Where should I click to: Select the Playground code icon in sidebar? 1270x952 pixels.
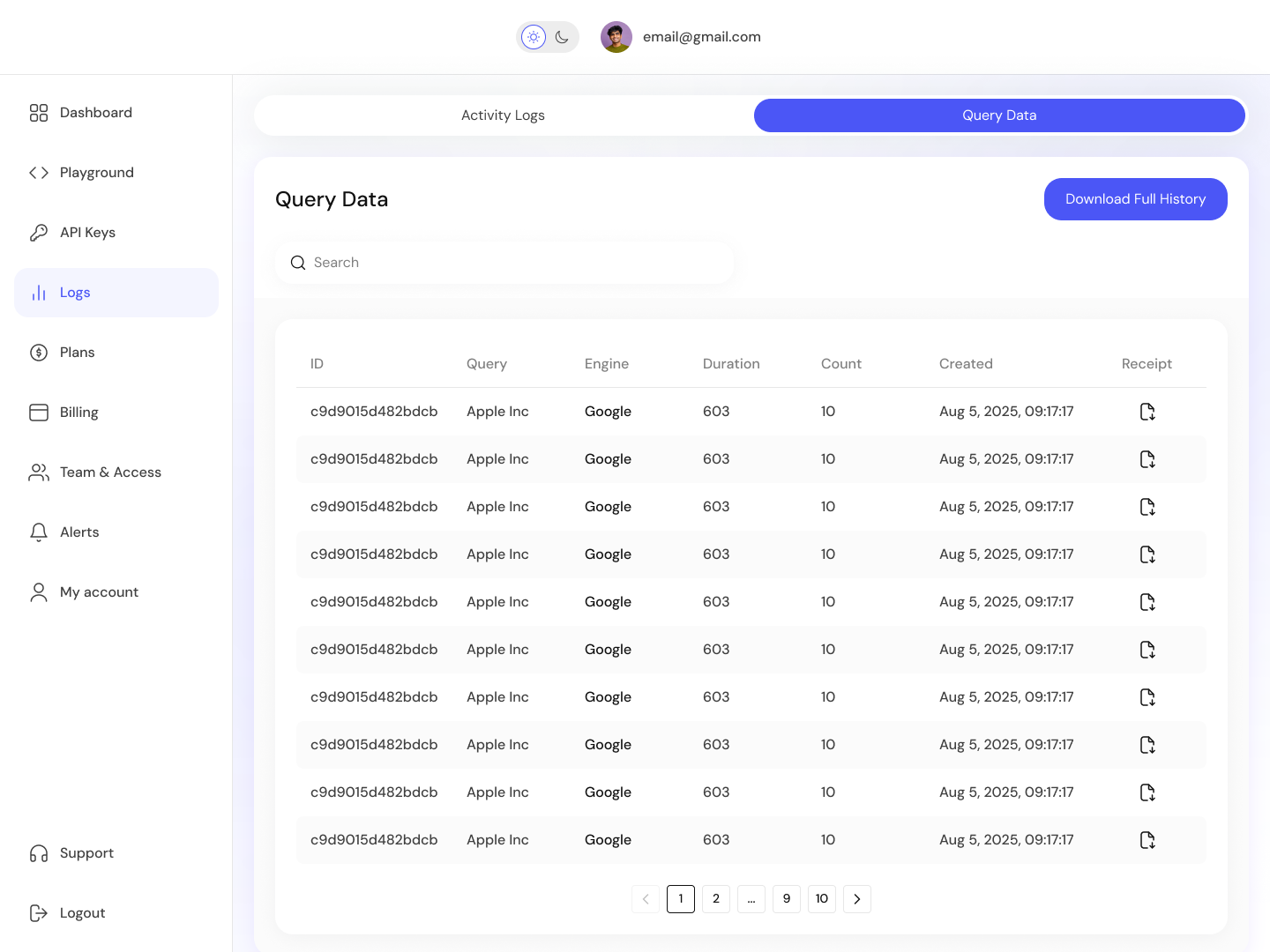39,172
